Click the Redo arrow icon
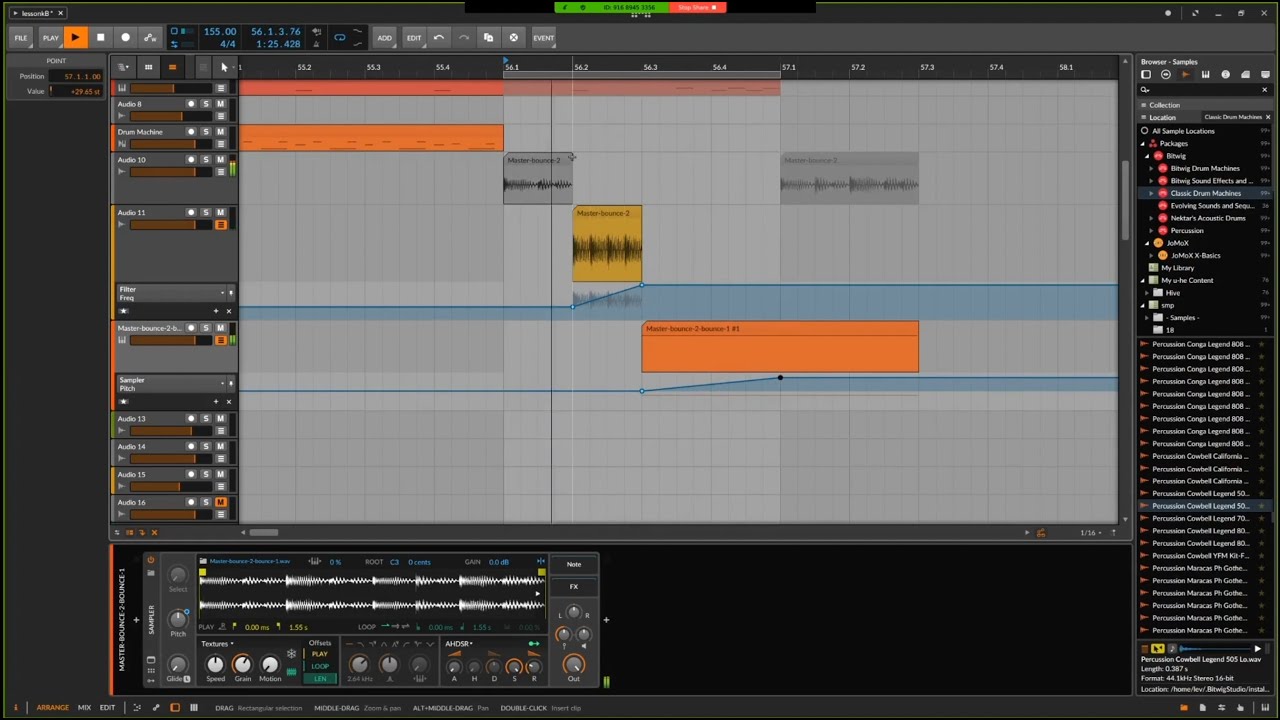The image size is (1280, 720). pos(463,38)
